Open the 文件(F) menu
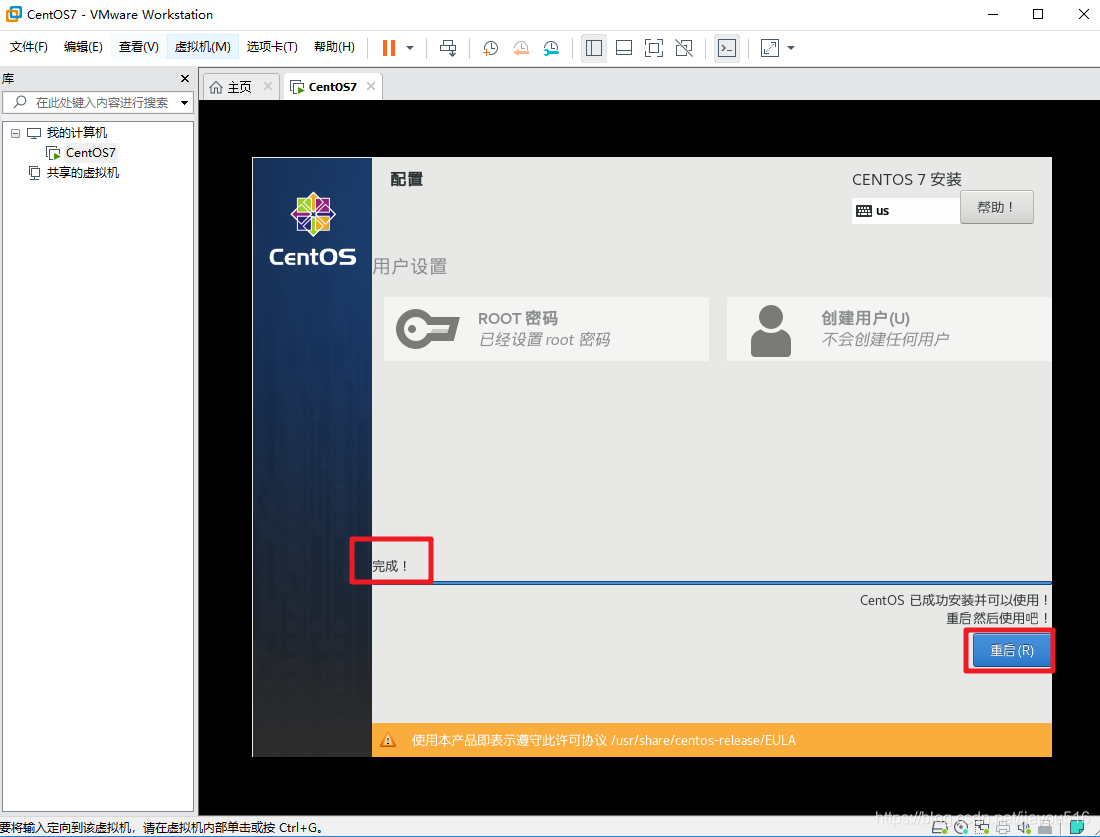The height and width of the screenshot is (837, 1100). click(x=29, y=46)
